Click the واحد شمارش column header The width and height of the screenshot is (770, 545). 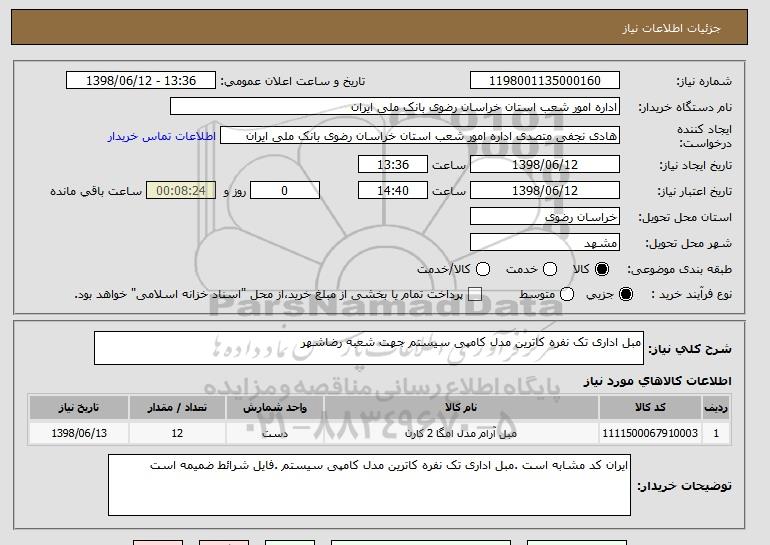click(275, 408)
